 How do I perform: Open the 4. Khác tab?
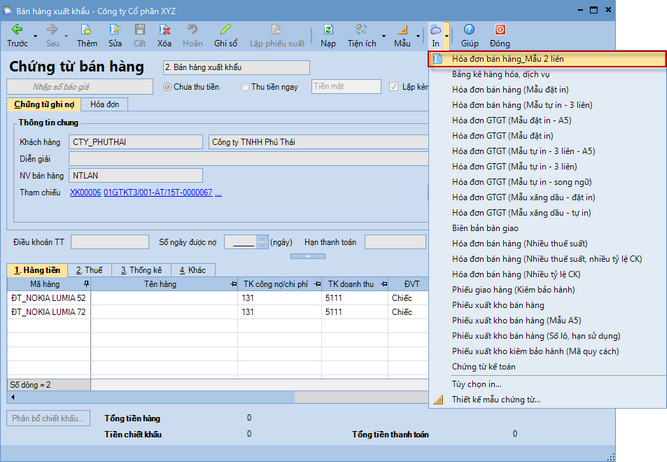[x=193, y=270]
